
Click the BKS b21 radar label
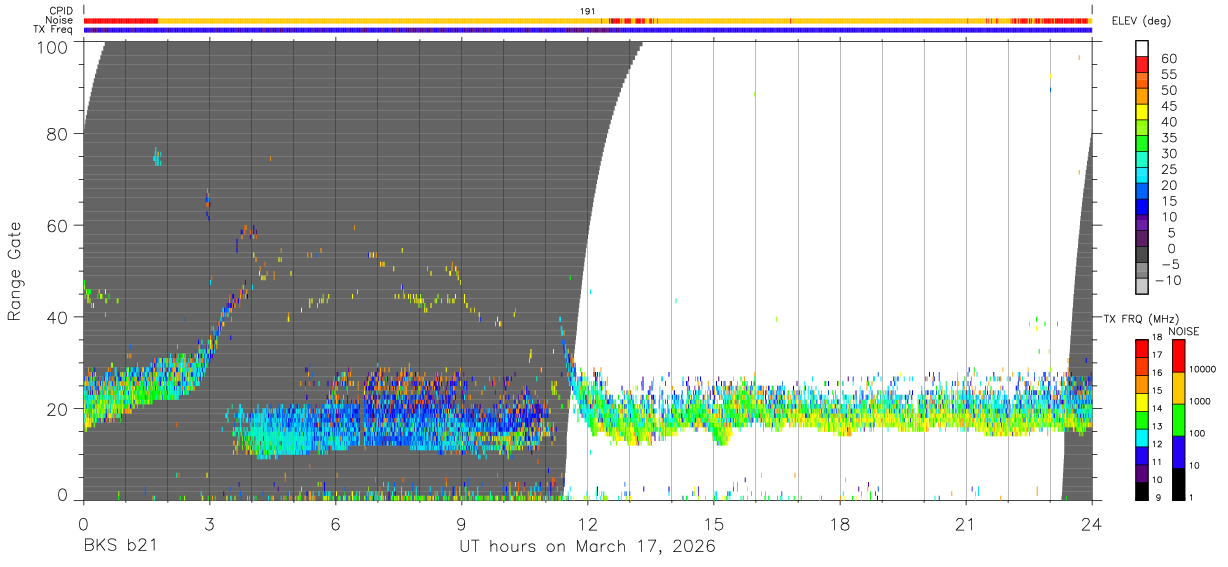coord(119,547)
